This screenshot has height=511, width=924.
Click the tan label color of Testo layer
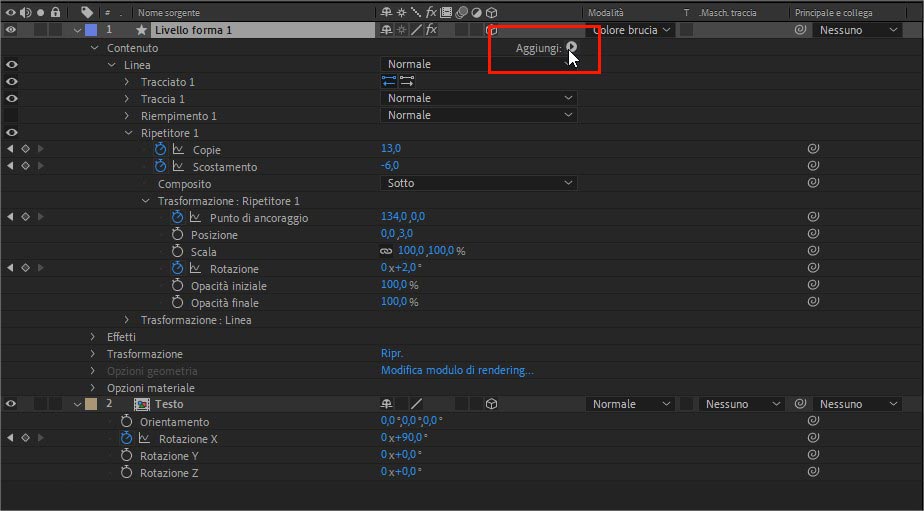click(x=91, y=404)
